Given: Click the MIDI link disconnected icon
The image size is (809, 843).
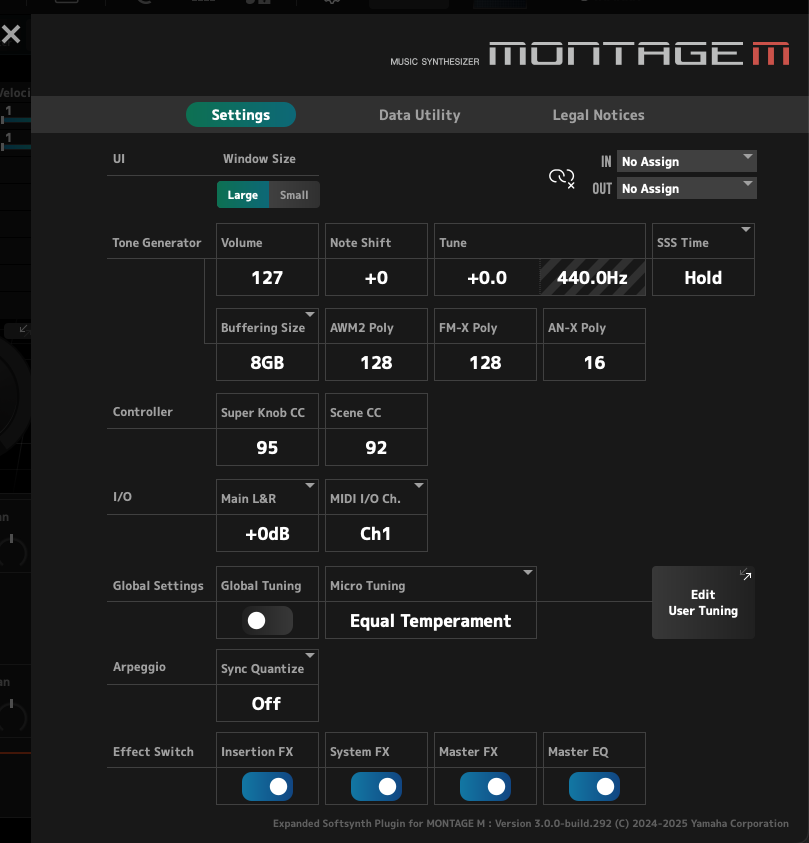Looking at the screenshot, I should click(561, 178).
